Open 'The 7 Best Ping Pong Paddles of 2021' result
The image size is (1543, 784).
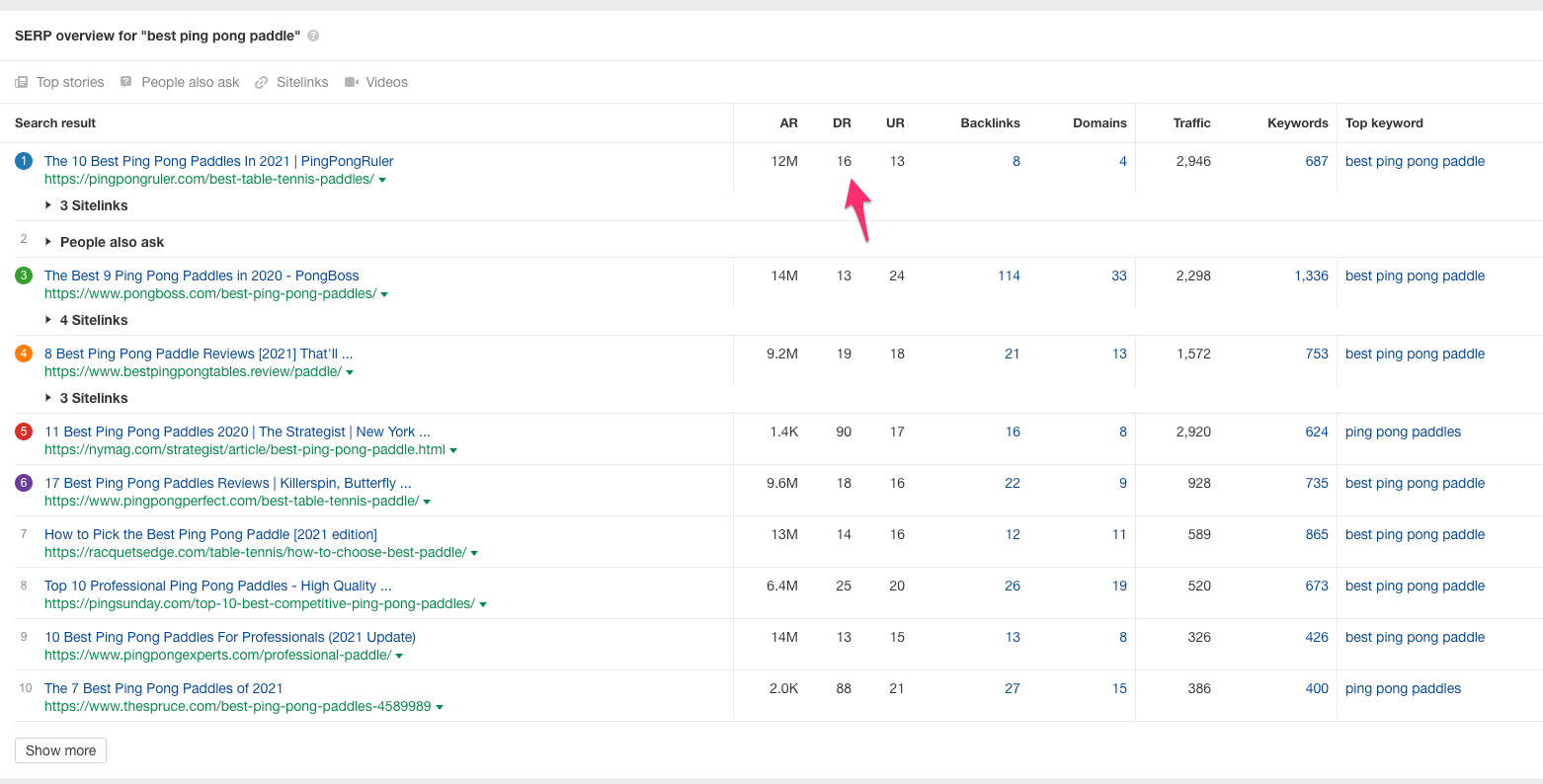pyautogui.click(x=164, y=688)
